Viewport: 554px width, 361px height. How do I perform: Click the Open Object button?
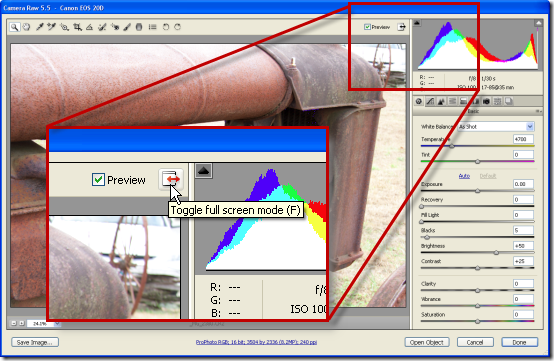coord(427,342)
